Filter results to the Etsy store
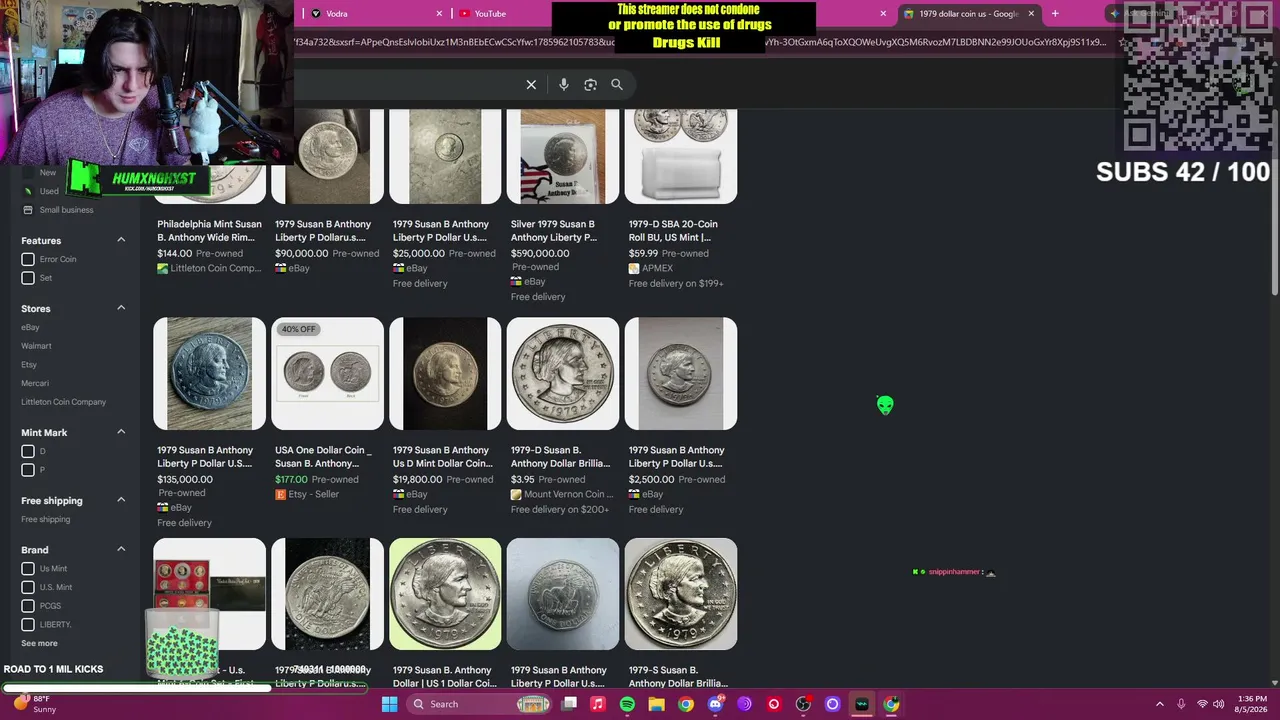 (29, 365)
